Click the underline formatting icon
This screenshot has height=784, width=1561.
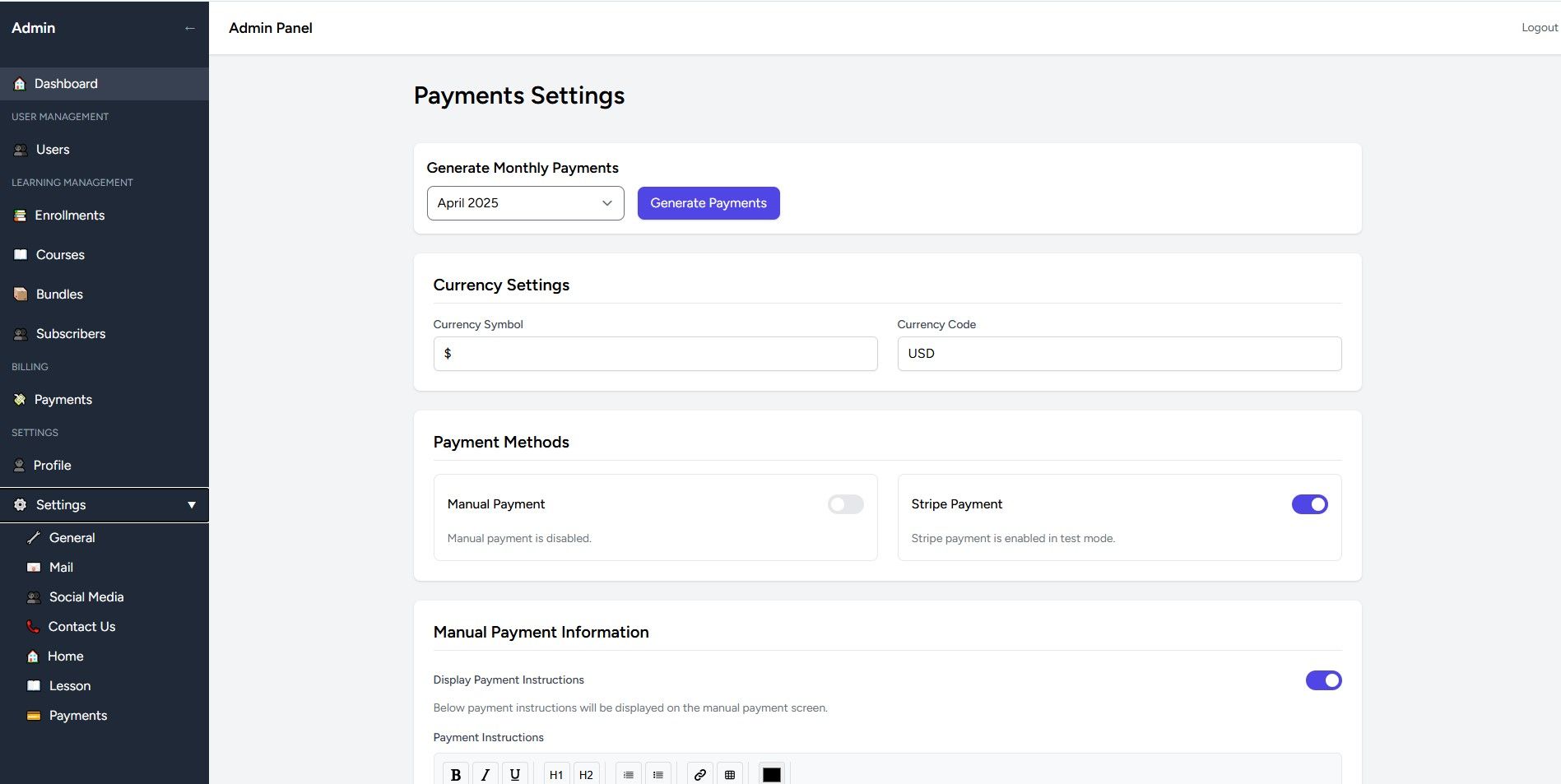[x=515, y=774]
